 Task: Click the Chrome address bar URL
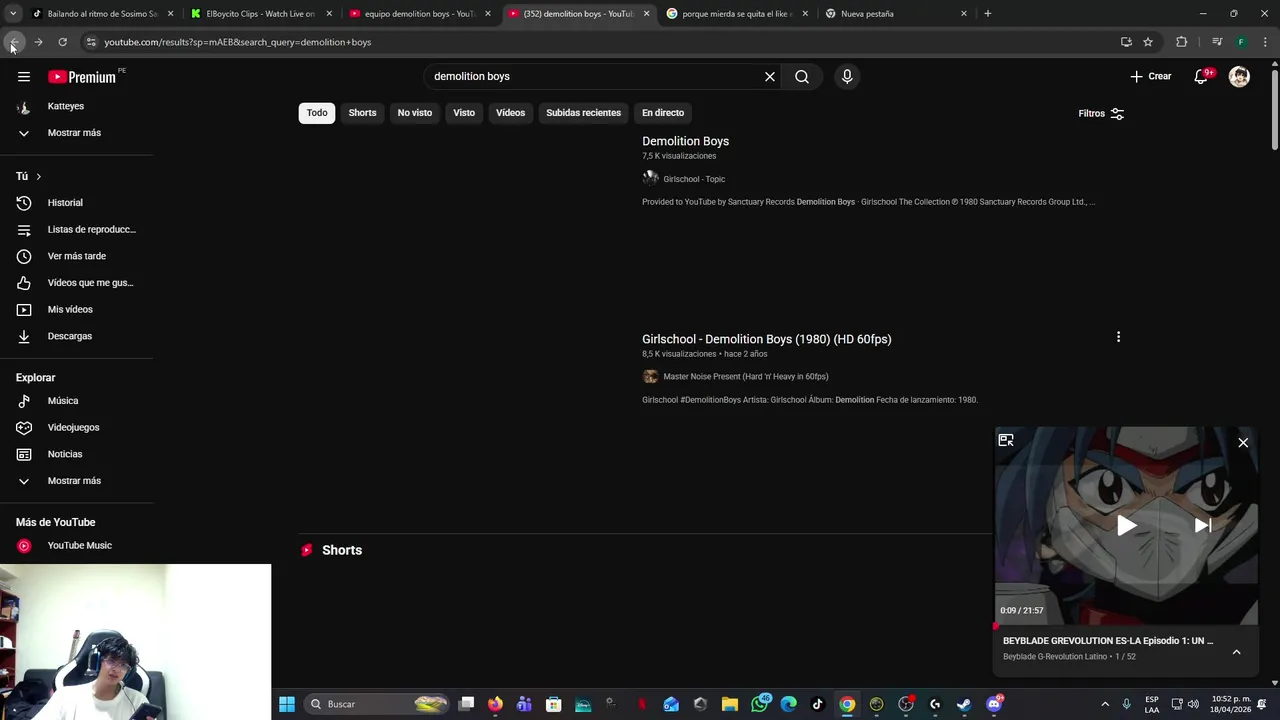pos(238,42)
